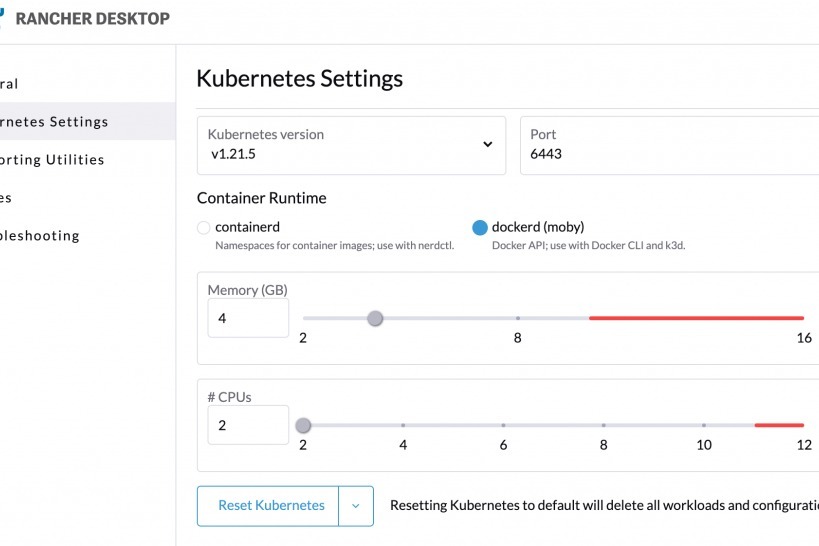Select Kubernetes Settings in sidebar
This screenshot has height=546, width=819.
point(55,122)
